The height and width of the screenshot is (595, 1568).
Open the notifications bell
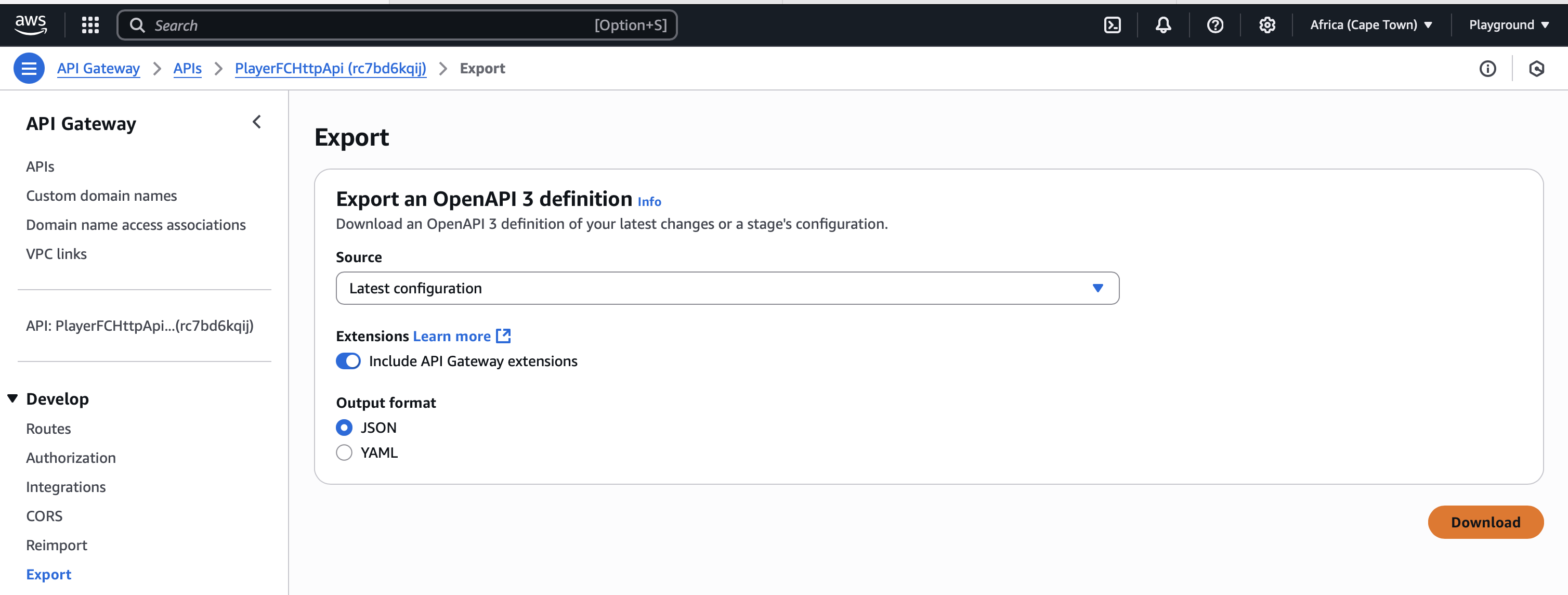1163,25
